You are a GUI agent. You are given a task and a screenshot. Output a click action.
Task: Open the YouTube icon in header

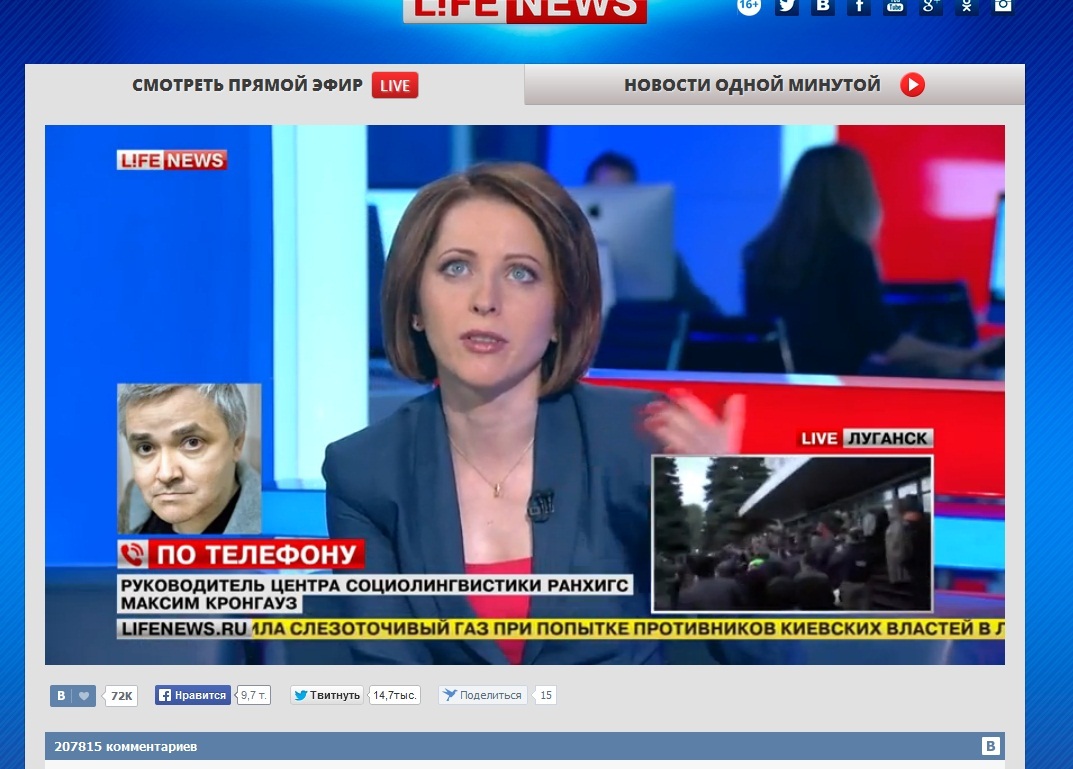(x=894, y=6)
